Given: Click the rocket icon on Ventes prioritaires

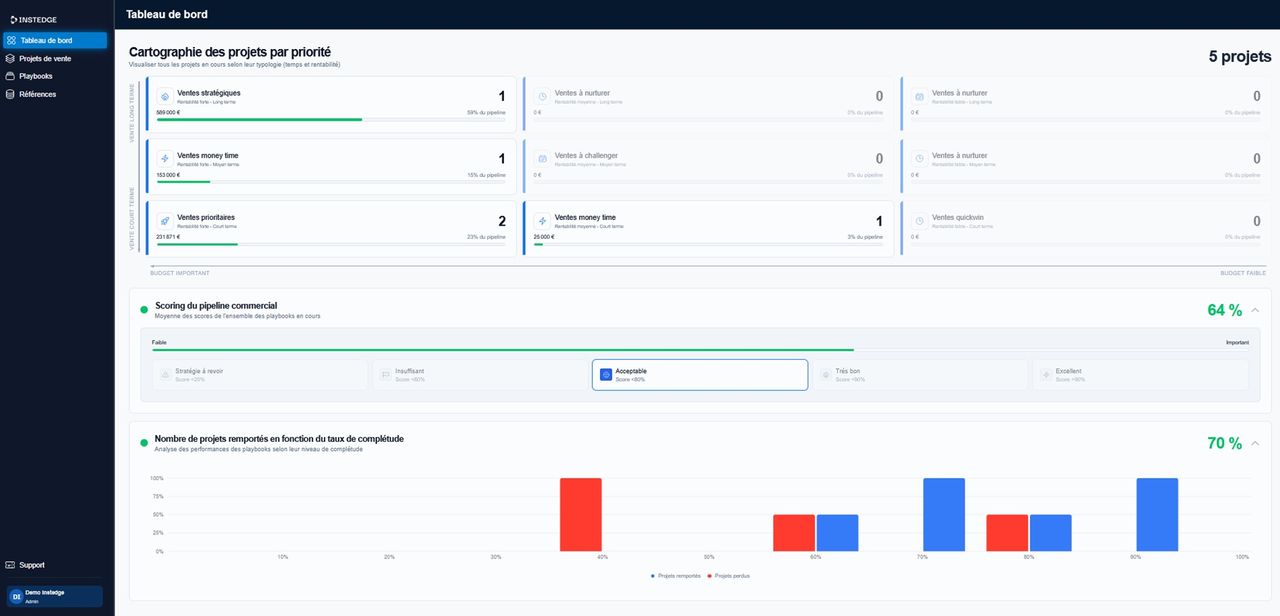Looking at the screenshot, I should pos(165,222).
